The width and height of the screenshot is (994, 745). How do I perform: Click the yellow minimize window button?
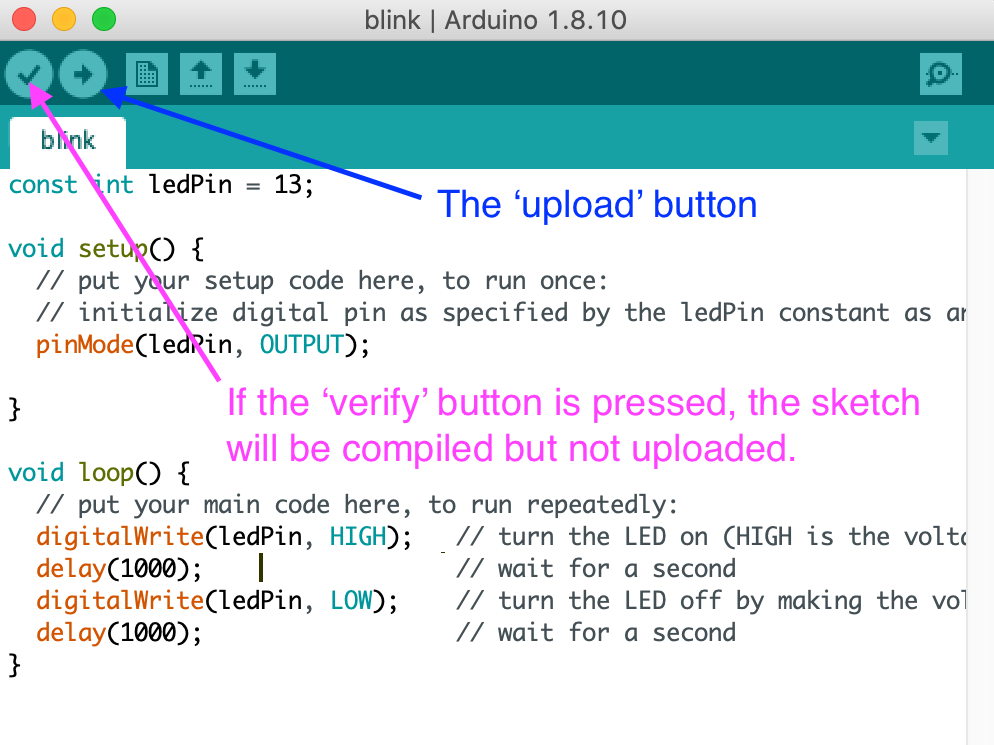pyautogui.click(x=64, y=19)
